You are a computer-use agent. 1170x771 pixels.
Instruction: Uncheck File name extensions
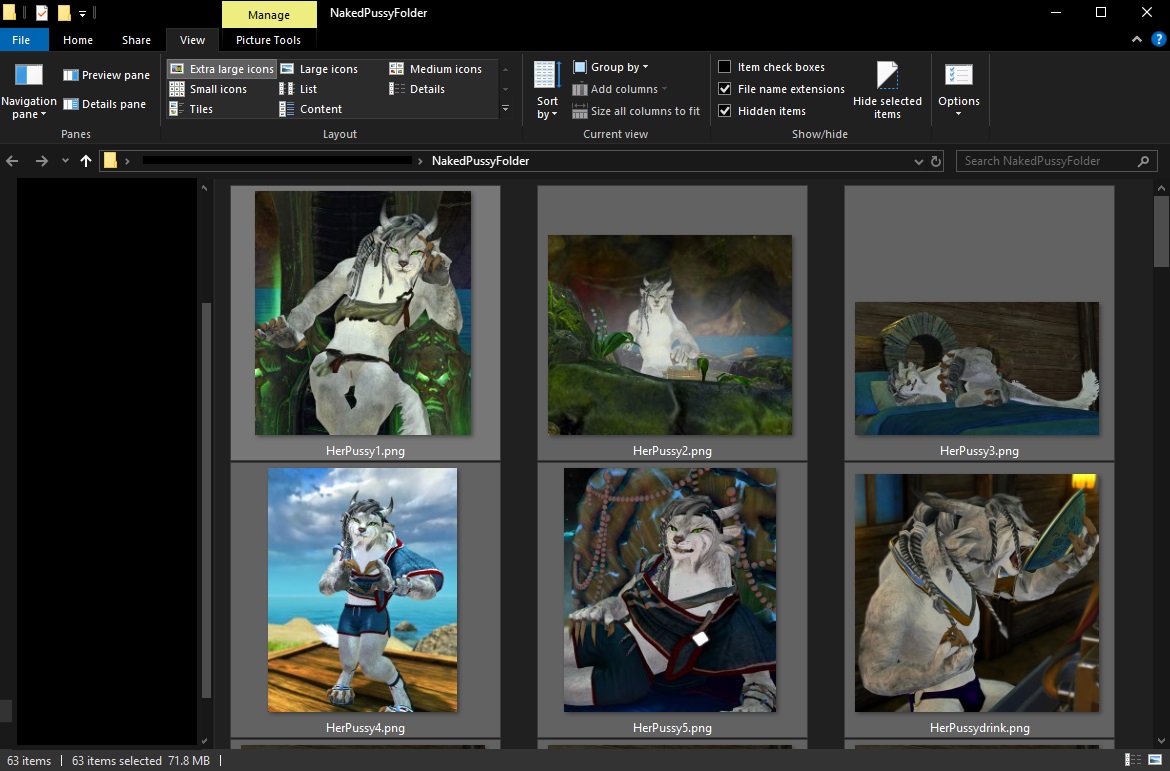725,89
